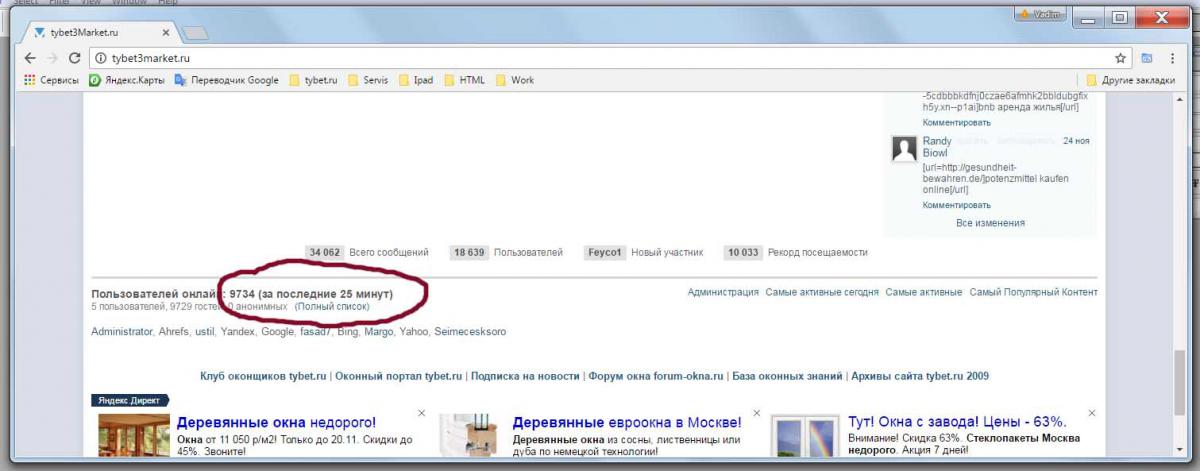
Task: Open the HTML bookmark folder
Action: 465,80
